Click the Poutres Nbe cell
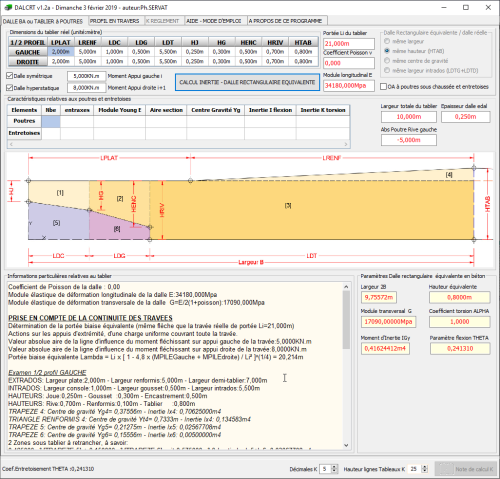This screenshot has width=500, height=479. click(51, 121)
